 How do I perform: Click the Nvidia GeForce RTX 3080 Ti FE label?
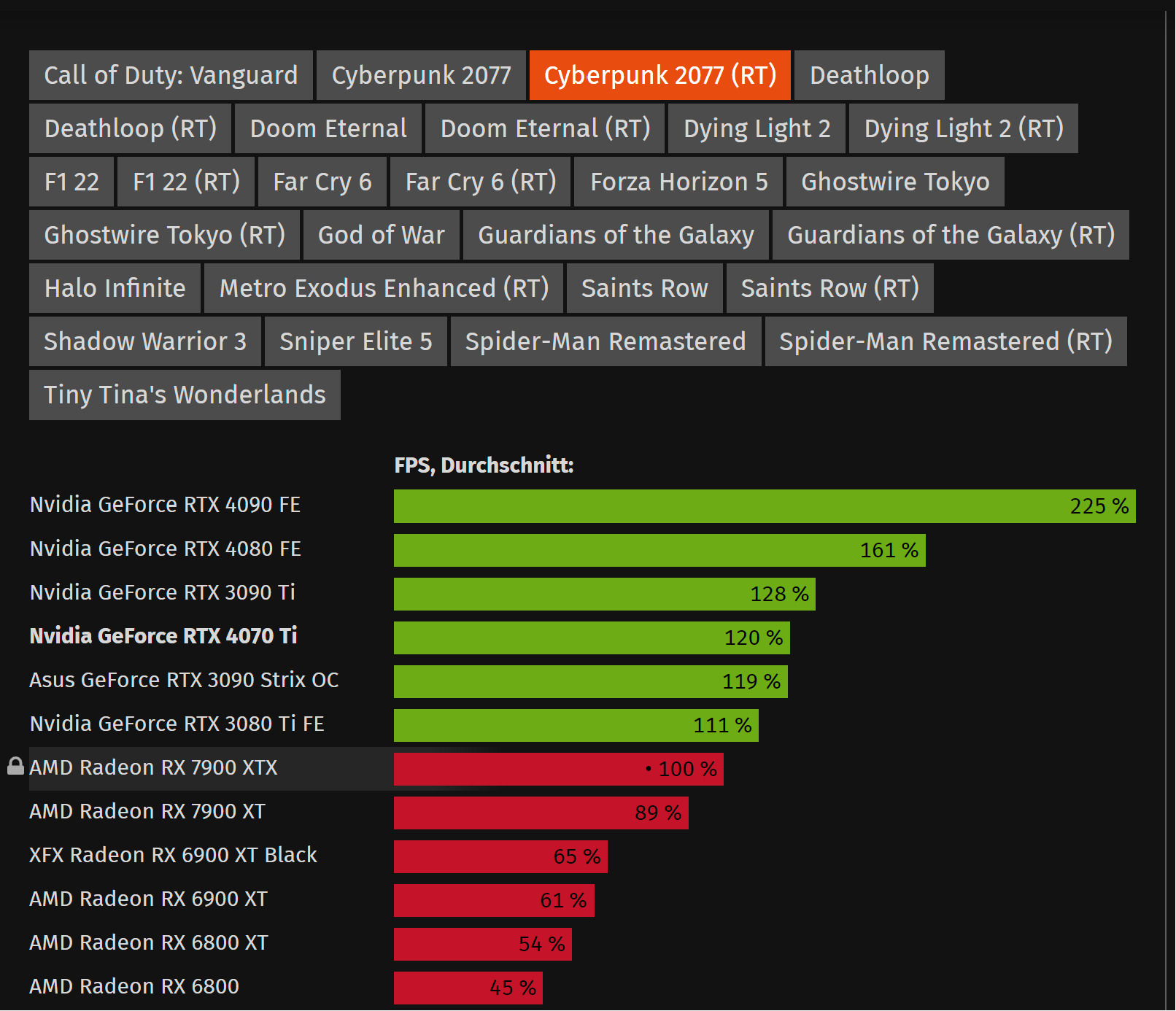pyautogui.click(x=177, y=724)
